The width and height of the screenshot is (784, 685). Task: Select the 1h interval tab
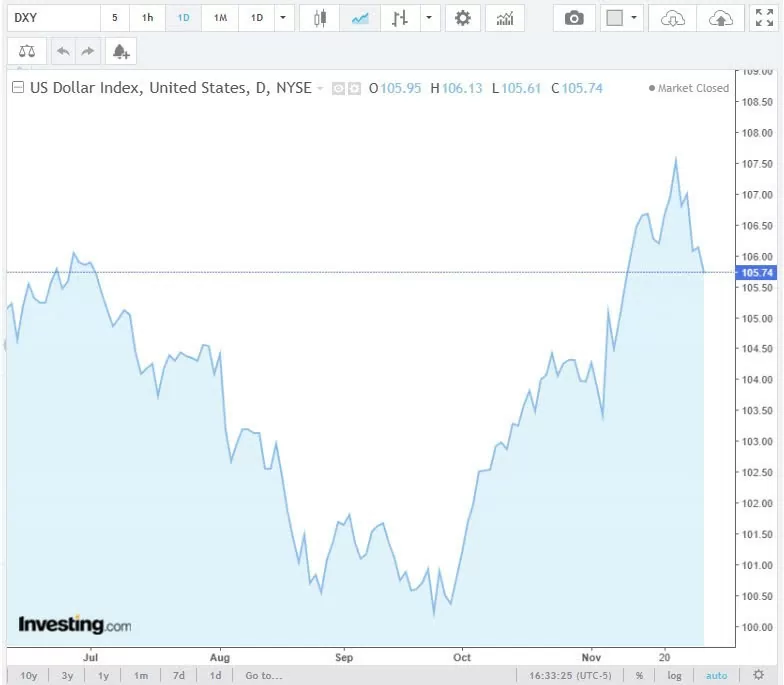point(148,18)
